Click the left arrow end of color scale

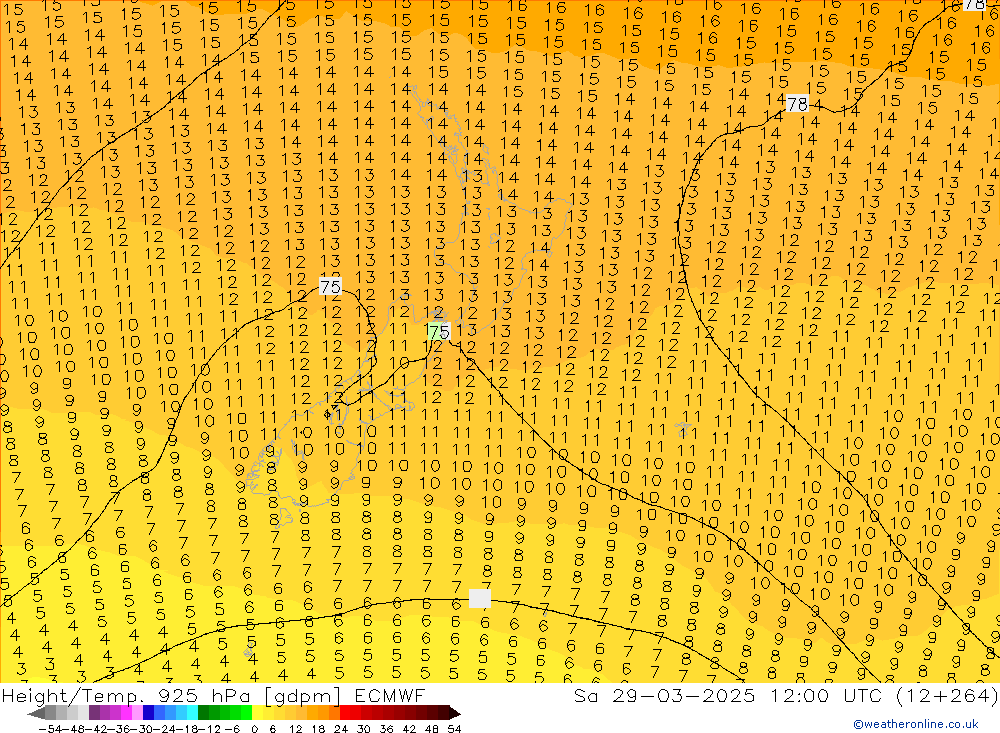(36, 713)
